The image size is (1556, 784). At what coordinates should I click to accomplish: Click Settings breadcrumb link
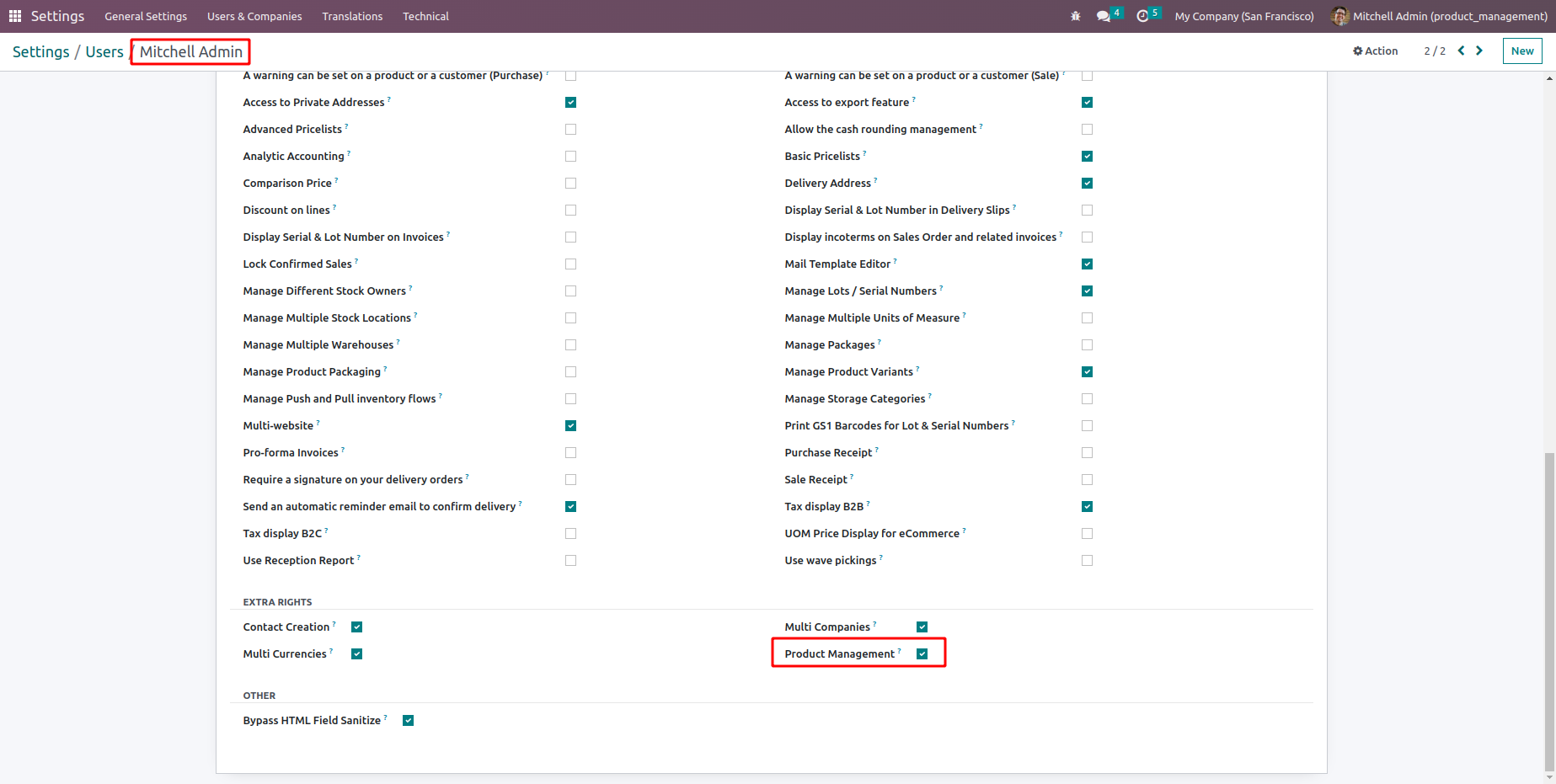pos(41,51)
